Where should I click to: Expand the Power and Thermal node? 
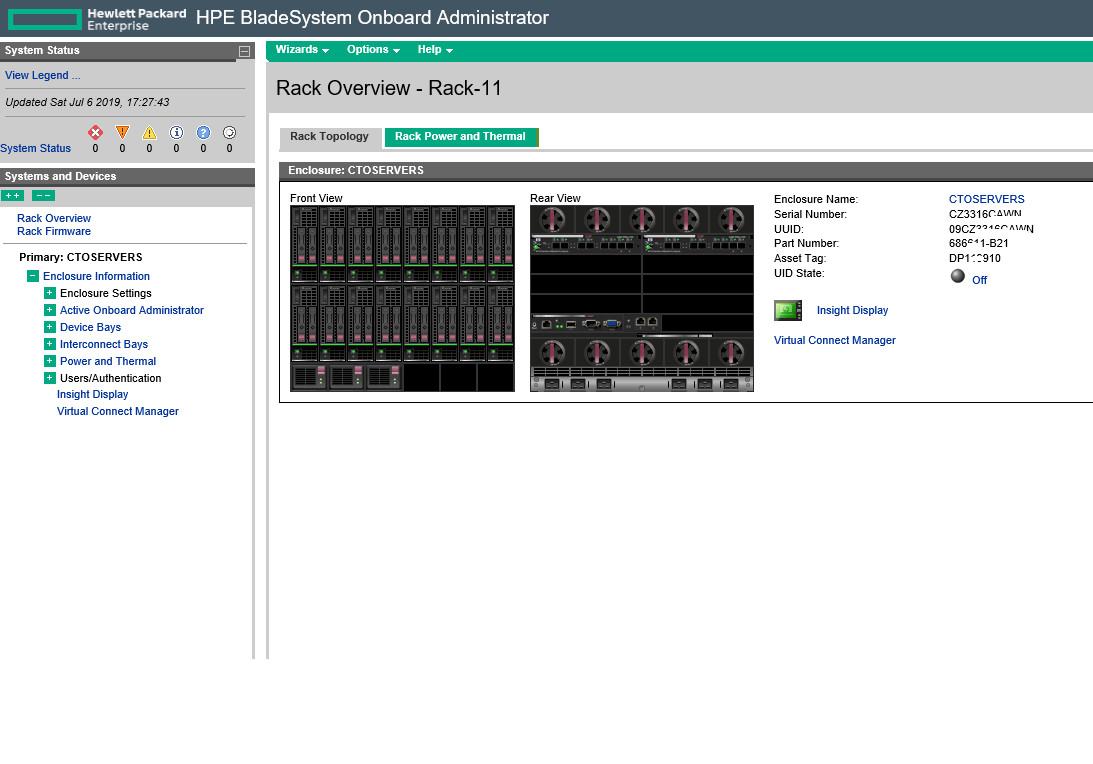[x=49, y=361]
